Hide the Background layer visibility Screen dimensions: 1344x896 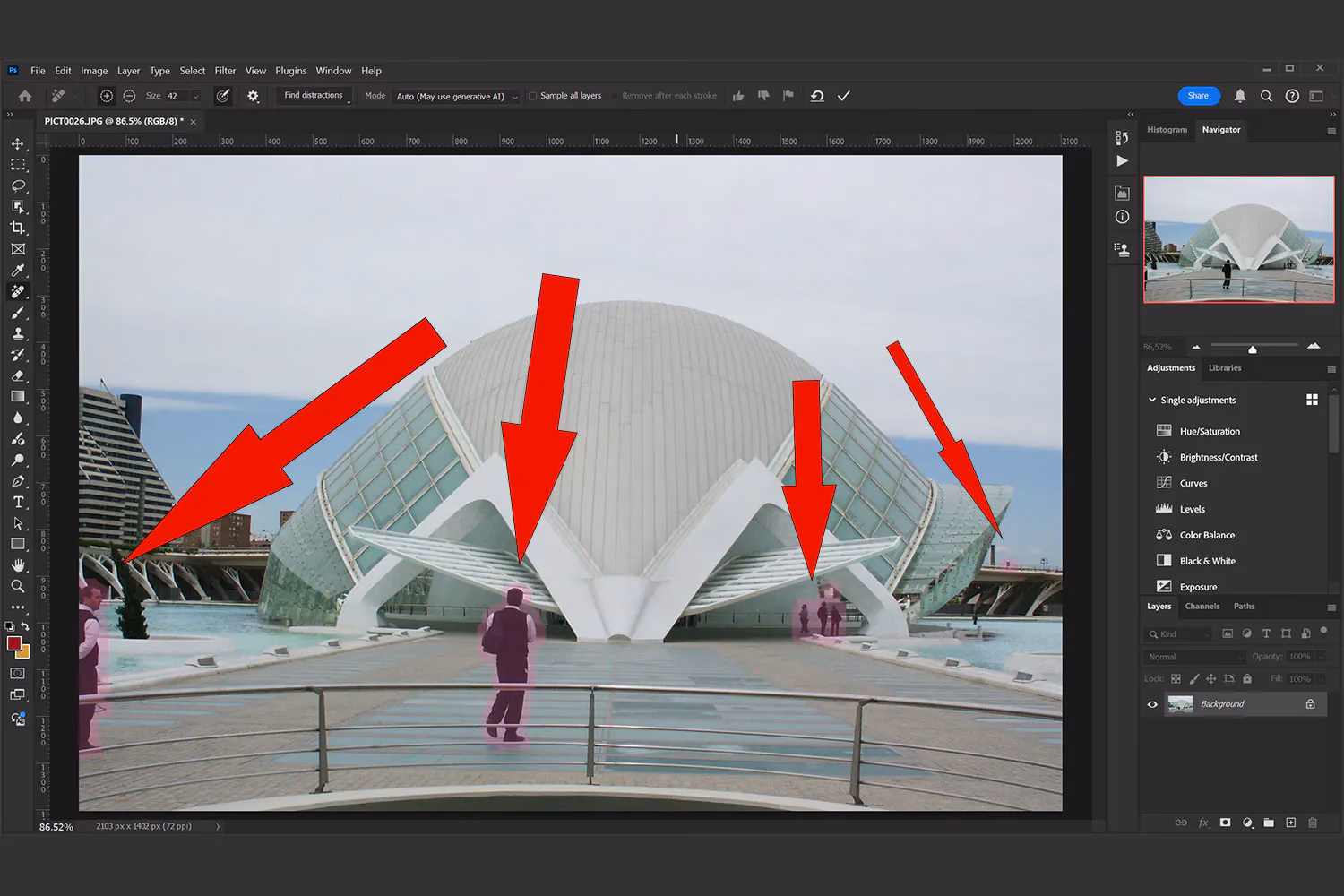click(1152, 703)
